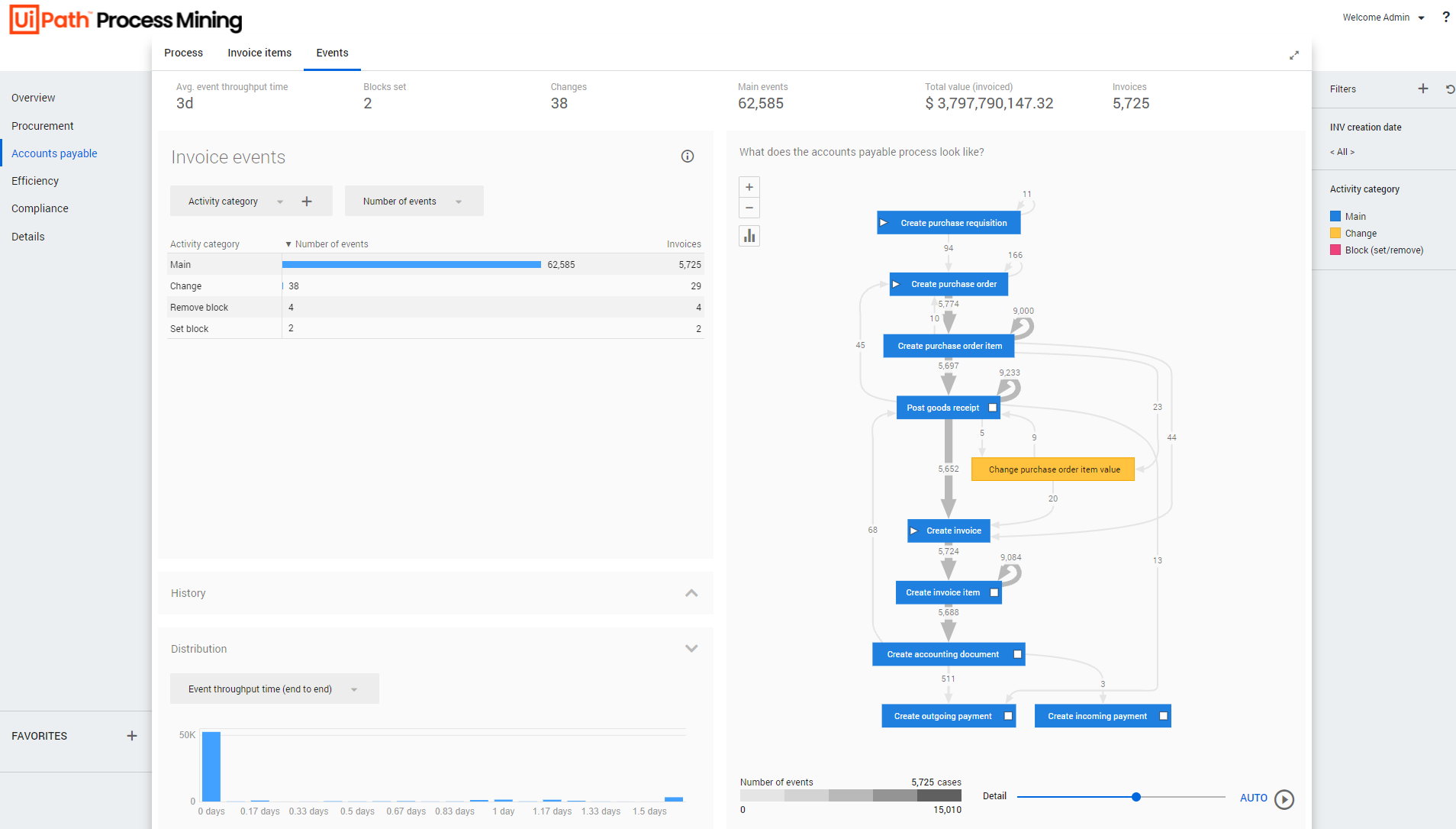The width and height of the screenshot is (1456, 829).
Task: Toggle the Block (set/remove) legend swatch
Action: [1335, 250]
